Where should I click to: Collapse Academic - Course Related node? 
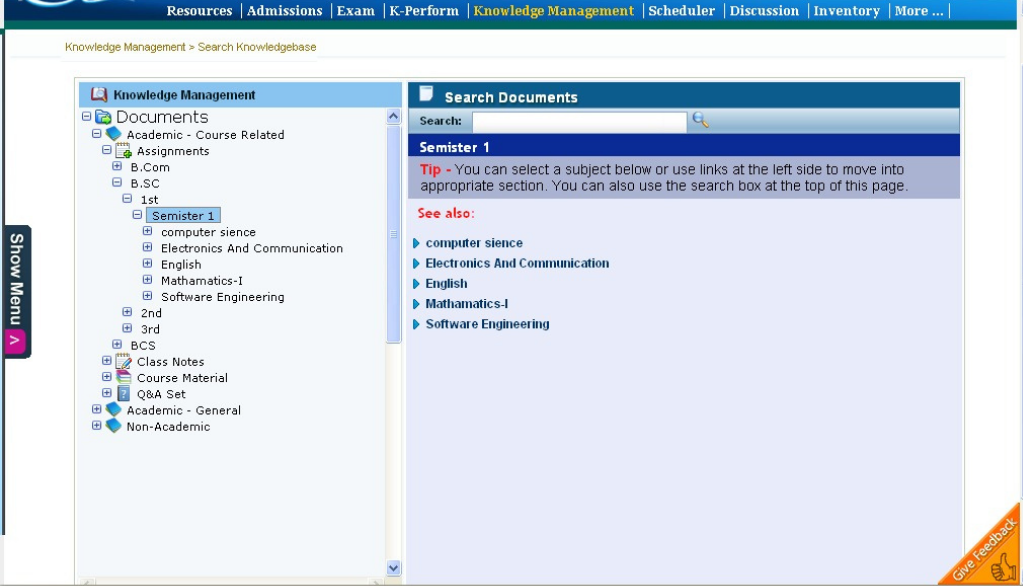[x=97, y=133]
